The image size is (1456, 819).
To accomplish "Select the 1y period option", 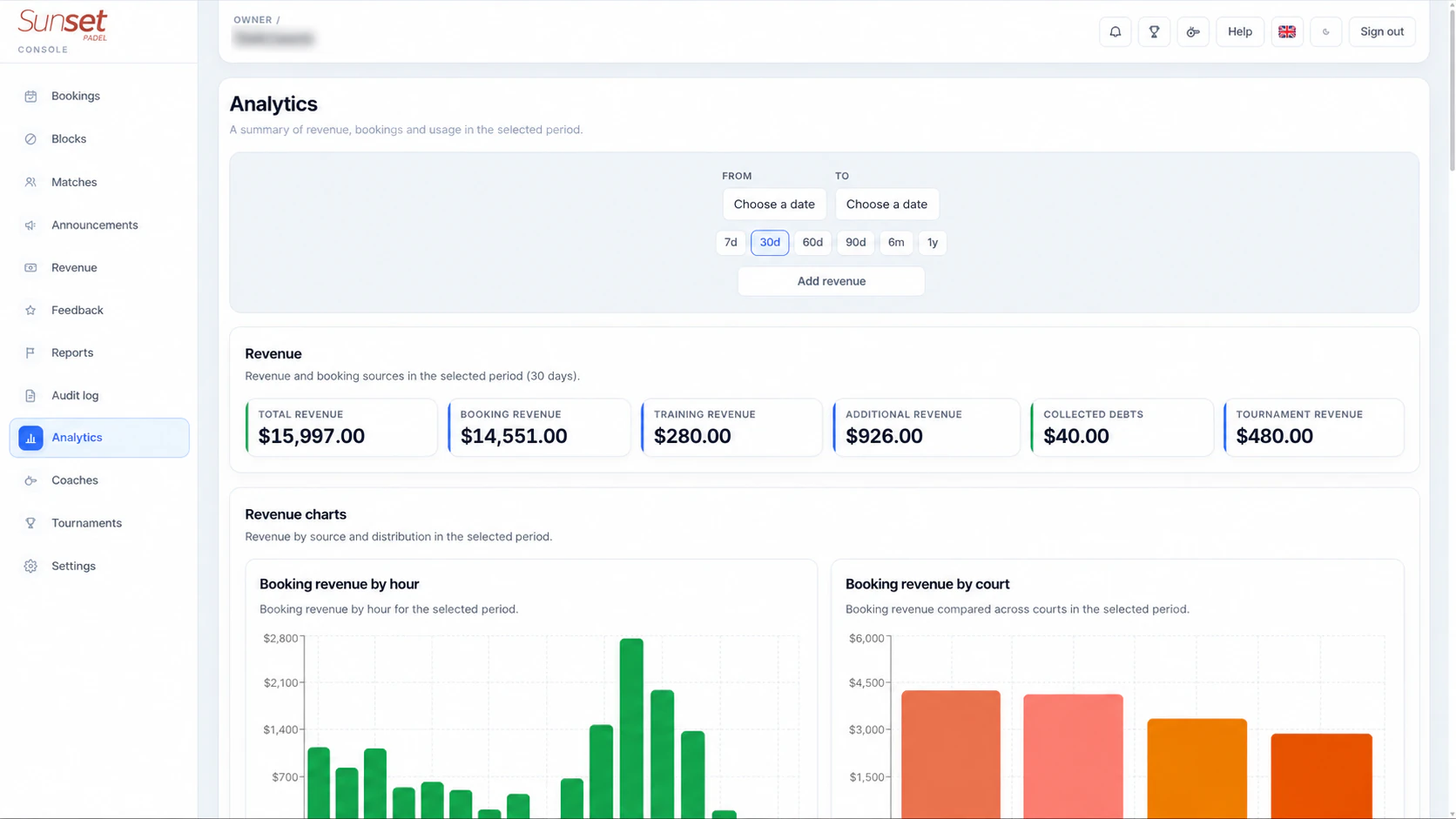I will tap(933, 243).
